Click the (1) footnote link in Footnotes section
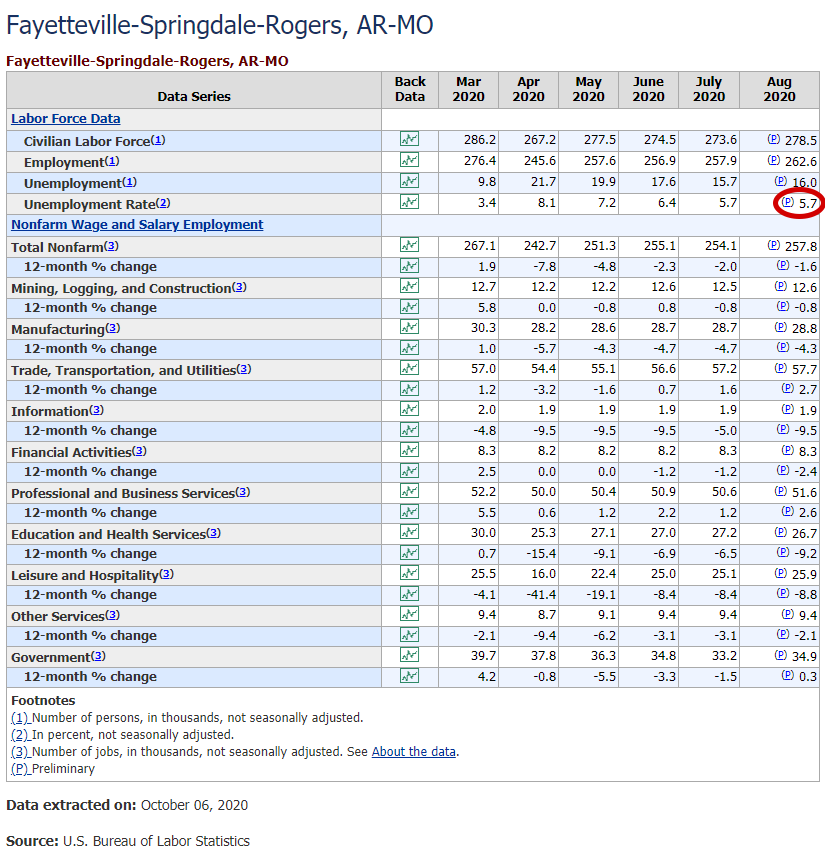This screenshot has height=857, width=825. point(20,718)
